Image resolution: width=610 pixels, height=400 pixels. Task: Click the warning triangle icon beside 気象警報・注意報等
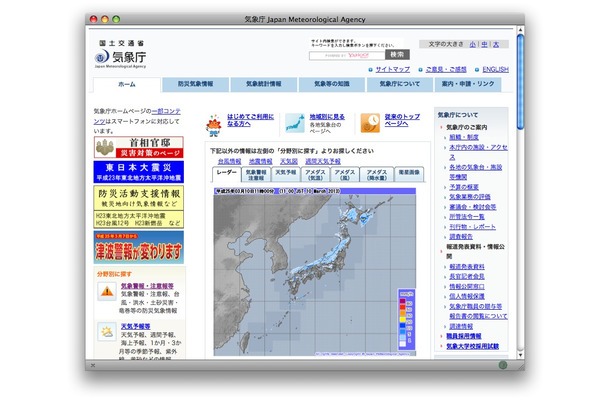pyautogui.click(x=107, y=291)
